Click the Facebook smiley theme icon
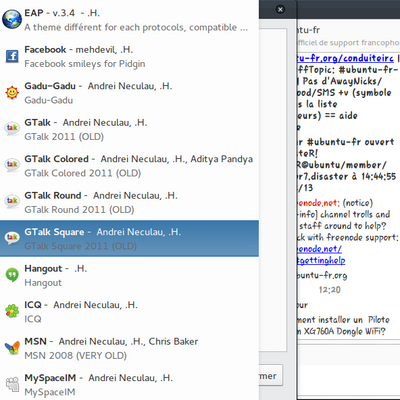400x400 pixels. (x=12, y=56)
